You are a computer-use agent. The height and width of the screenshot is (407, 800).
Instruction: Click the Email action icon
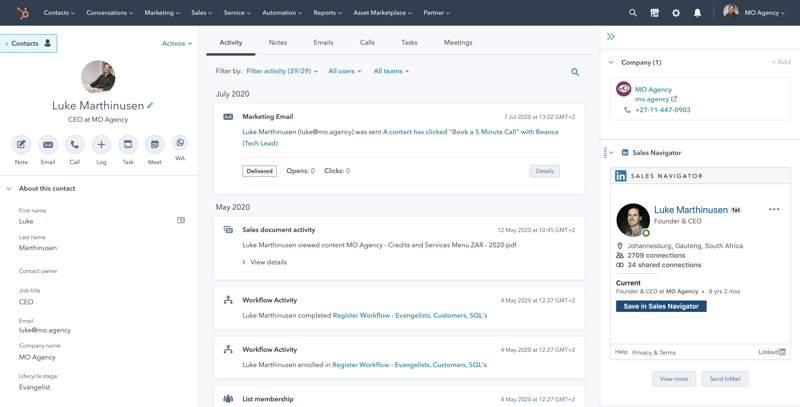point(48,145)
